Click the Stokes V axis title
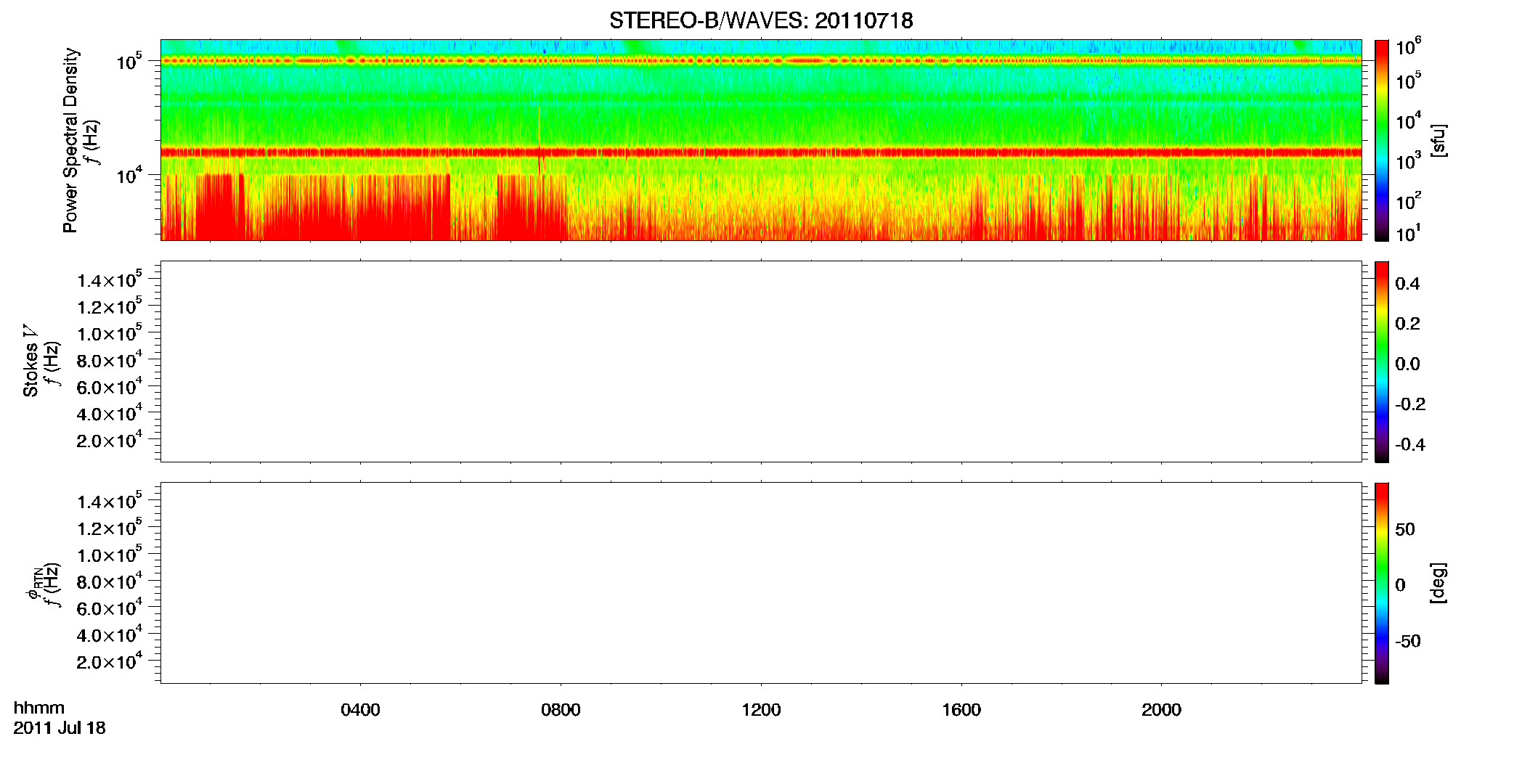 click(x=30, y=361)
